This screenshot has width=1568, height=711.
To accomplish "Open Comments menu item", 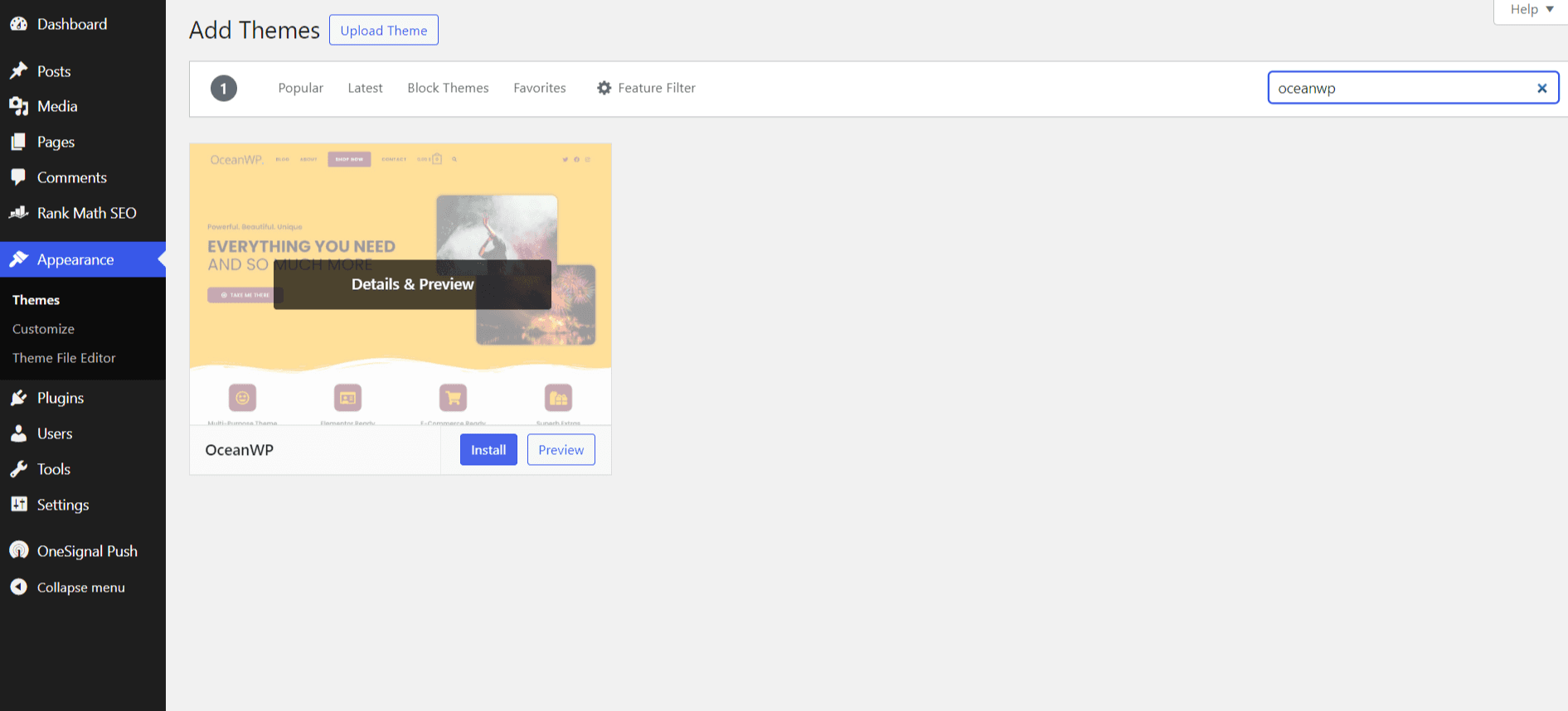I will pyautogui.click(x=83, y=177).
